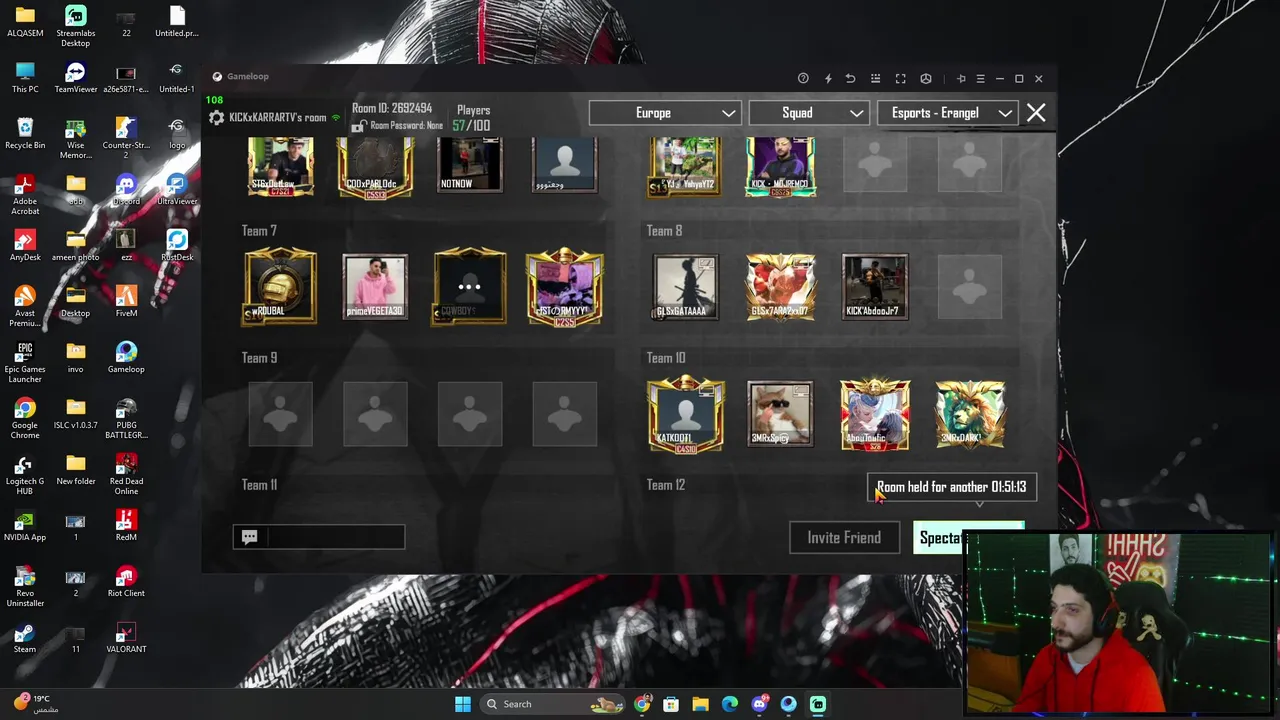The height and width of the screenshot is (720, 1280).
Task: Click the Team 7 label
Action: pos(259,231)
